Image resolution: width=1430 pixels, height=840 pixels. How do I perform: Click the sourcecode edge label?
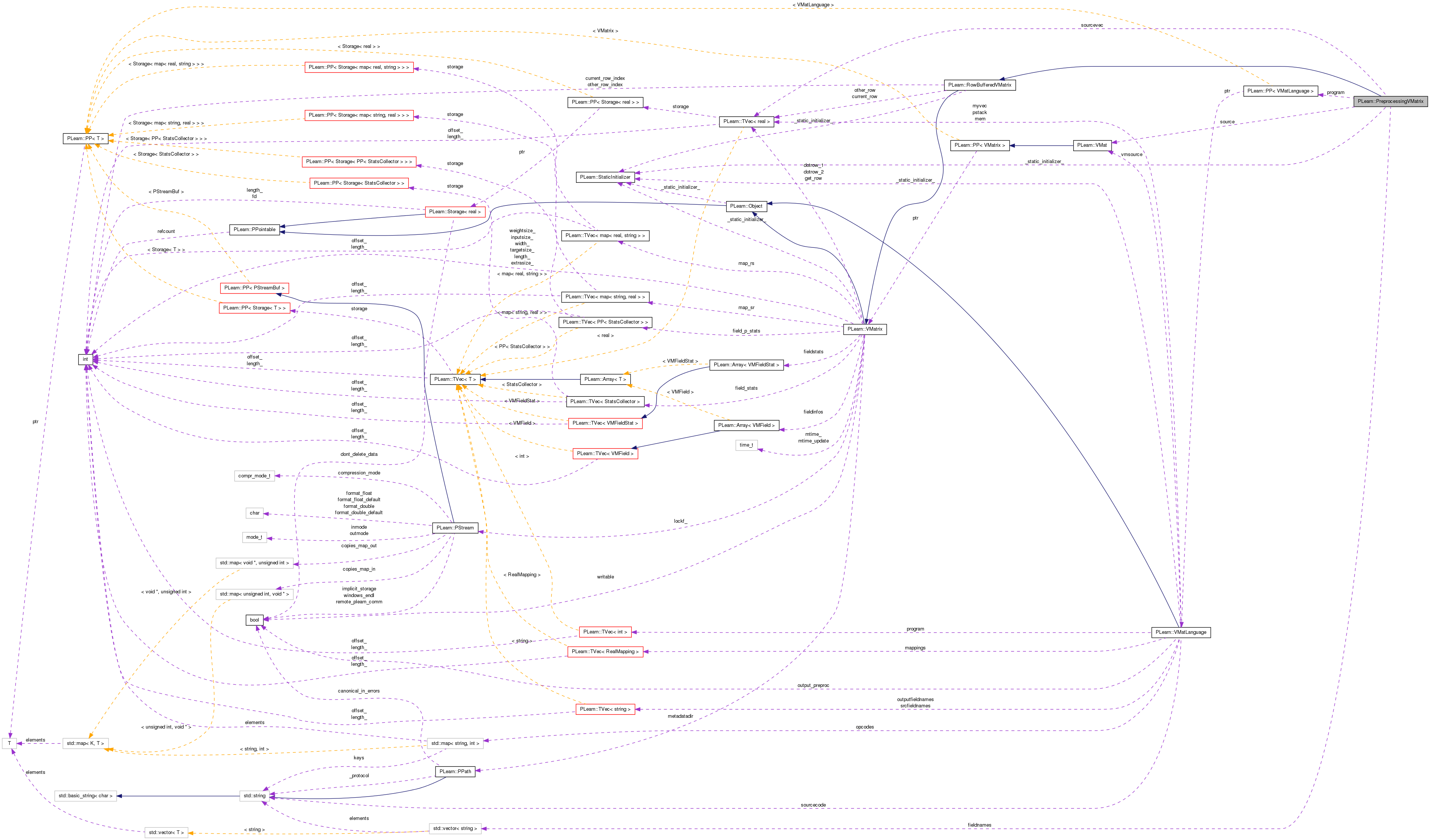click(813, 805)
